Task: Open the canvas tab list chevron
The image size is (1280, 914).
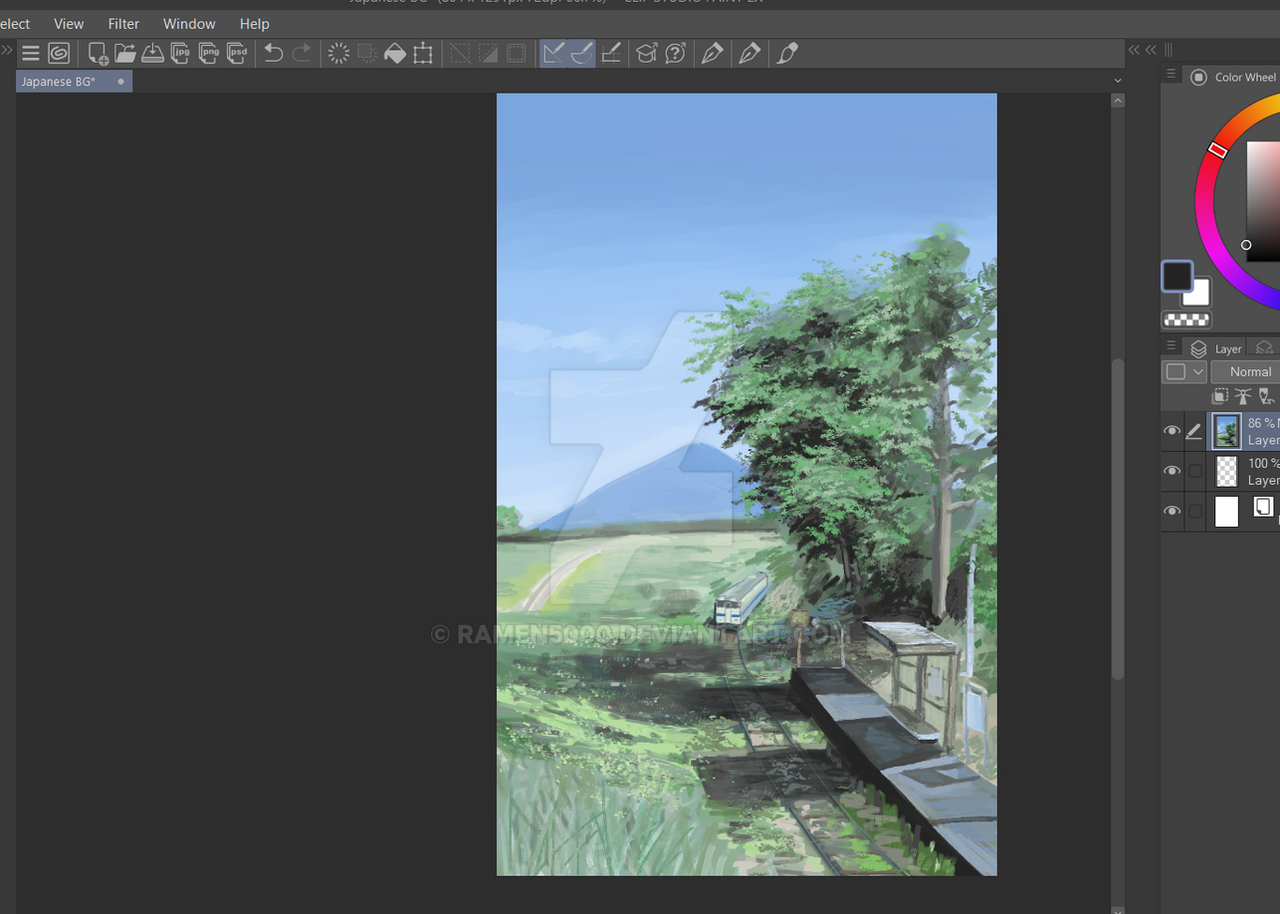Action: [x=1117, y=81]
